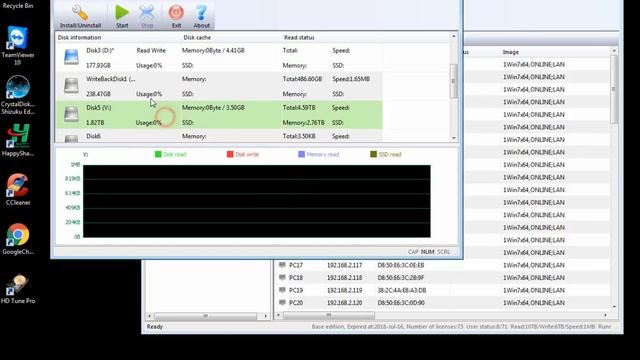The image size is (640, 360).
Task: Click the olive SSD read legend swatch
Action: (373, 154)
